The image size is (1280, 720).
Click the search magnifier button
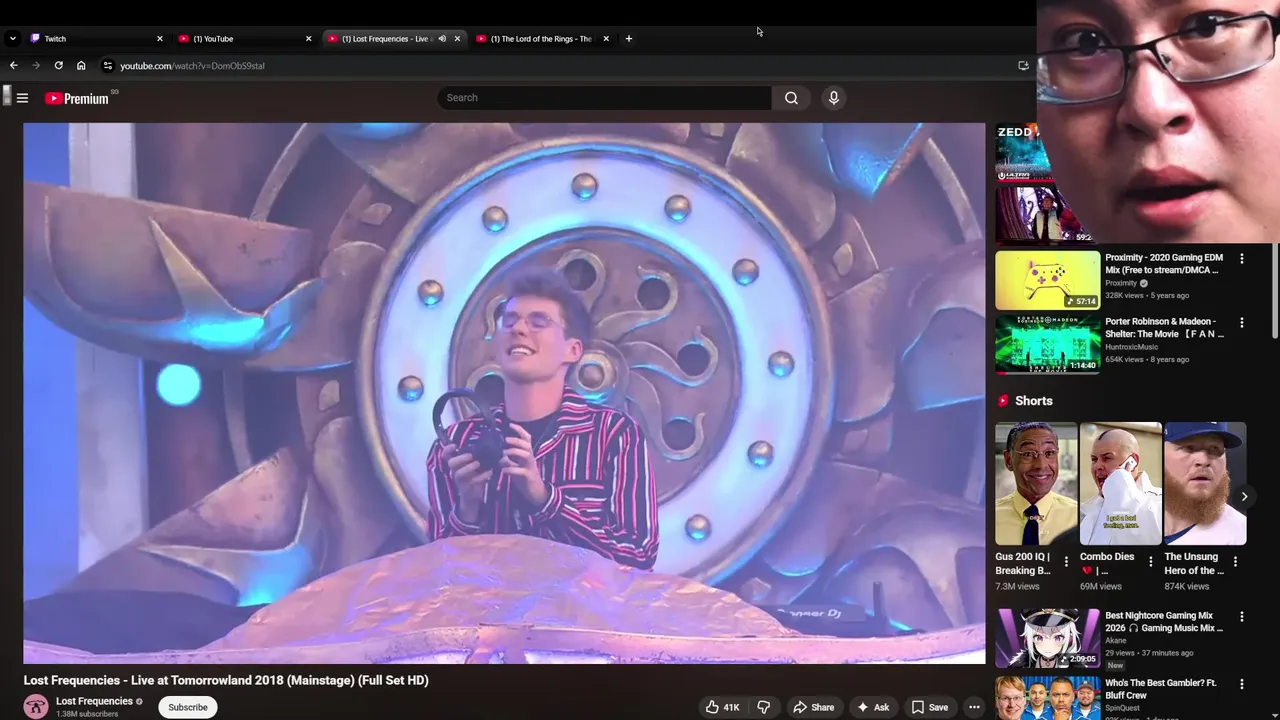(791, 98)
